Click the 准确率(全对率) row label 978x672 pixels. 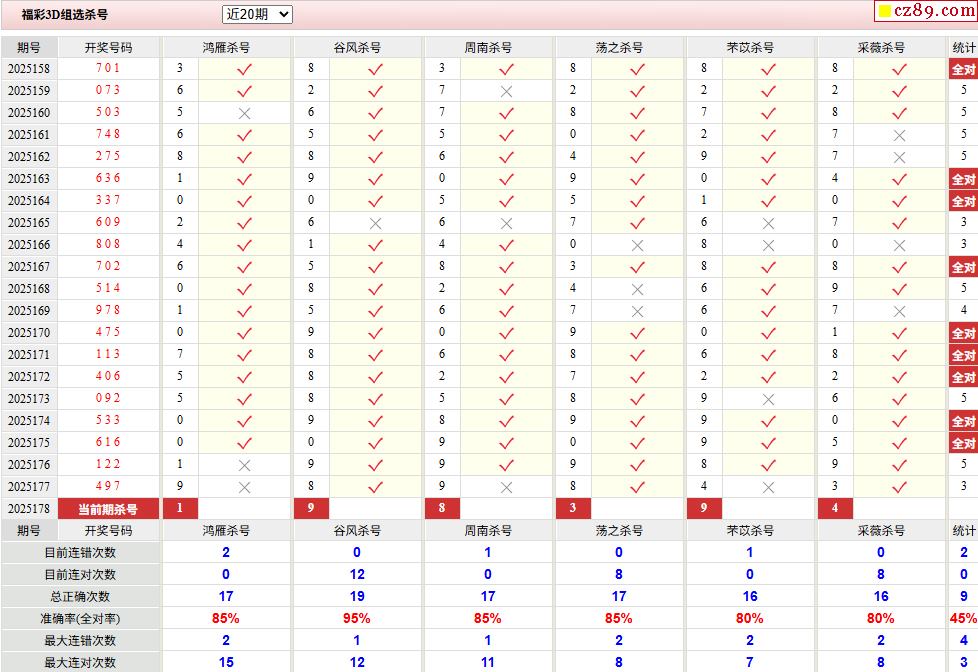point(80,618)
